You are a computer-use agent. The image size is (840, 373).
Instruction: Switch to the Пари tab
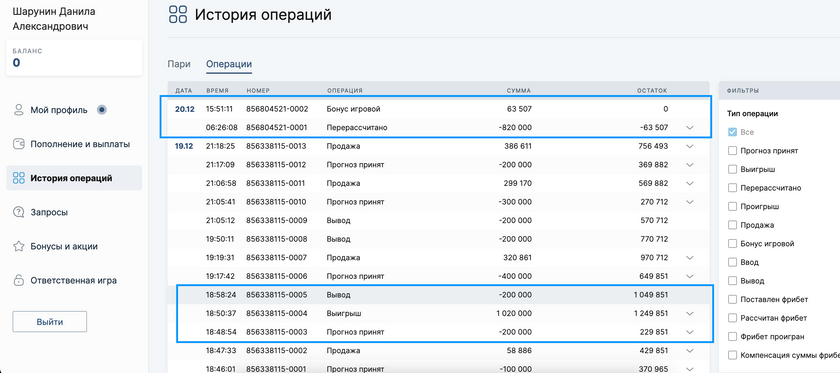178,64
